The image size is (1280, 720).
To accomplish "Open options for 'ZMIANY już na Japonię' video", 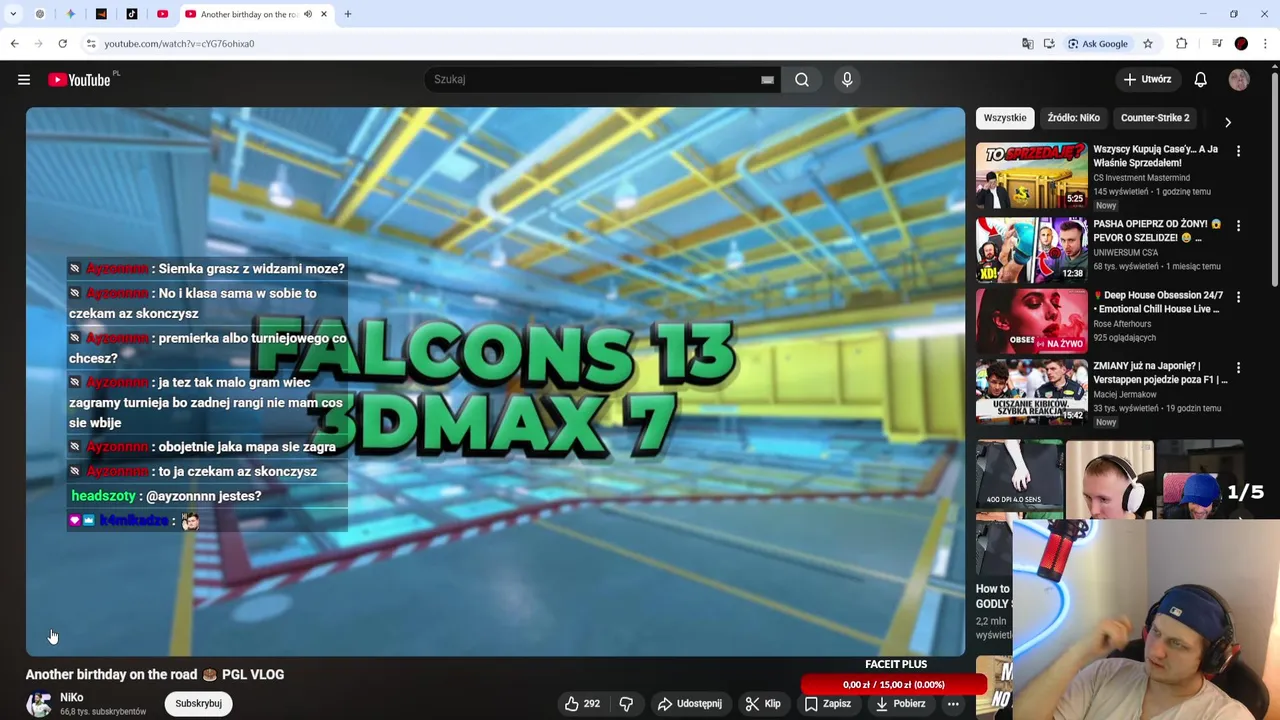I will [x=1238, y=368].
